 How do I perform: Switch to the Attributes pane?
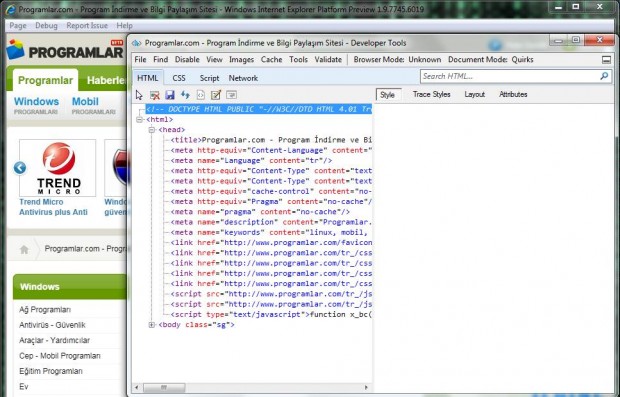pyautogui.click(x=513, y=95)
